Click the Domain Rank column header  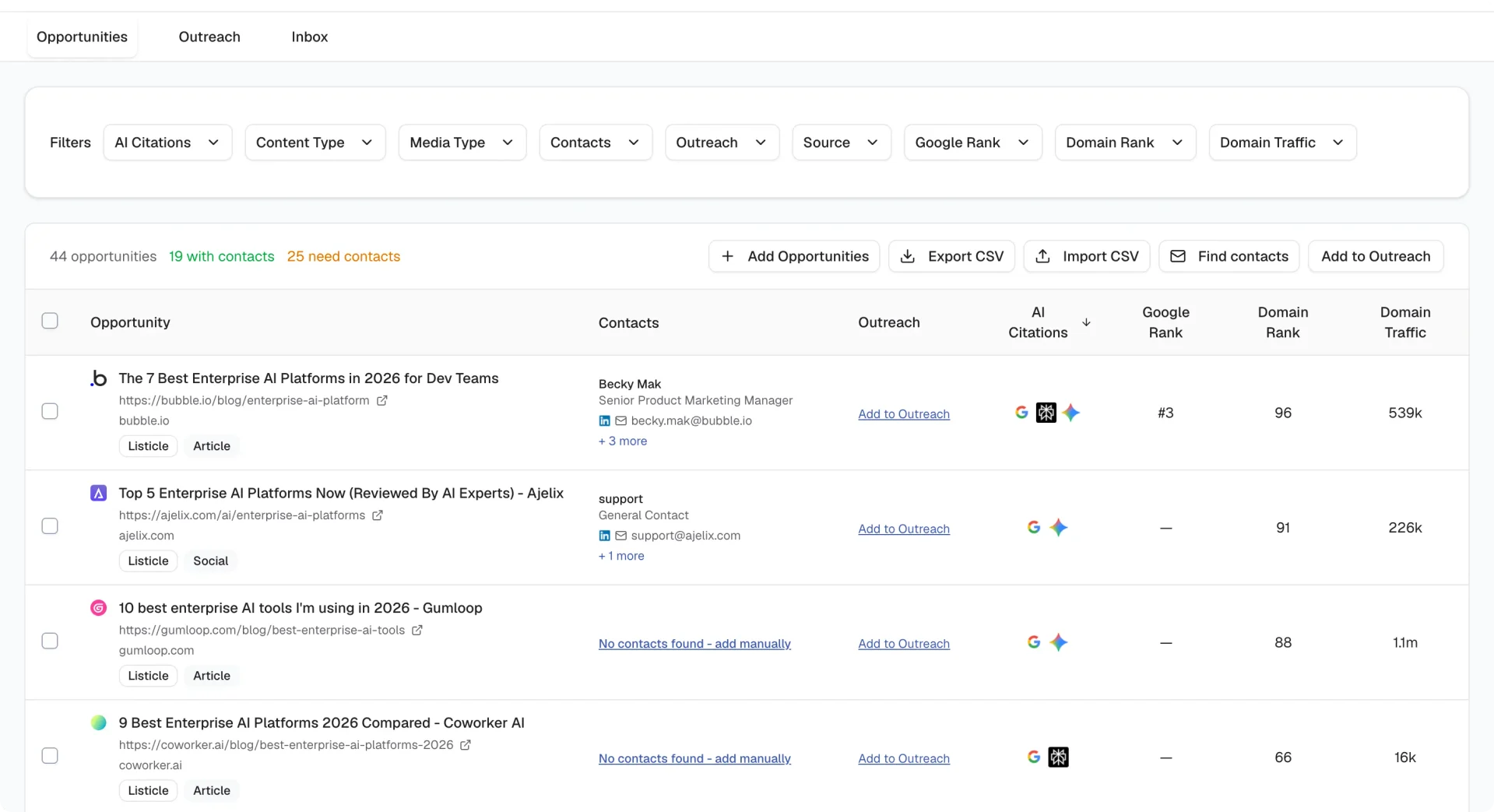coord(1283,322)
